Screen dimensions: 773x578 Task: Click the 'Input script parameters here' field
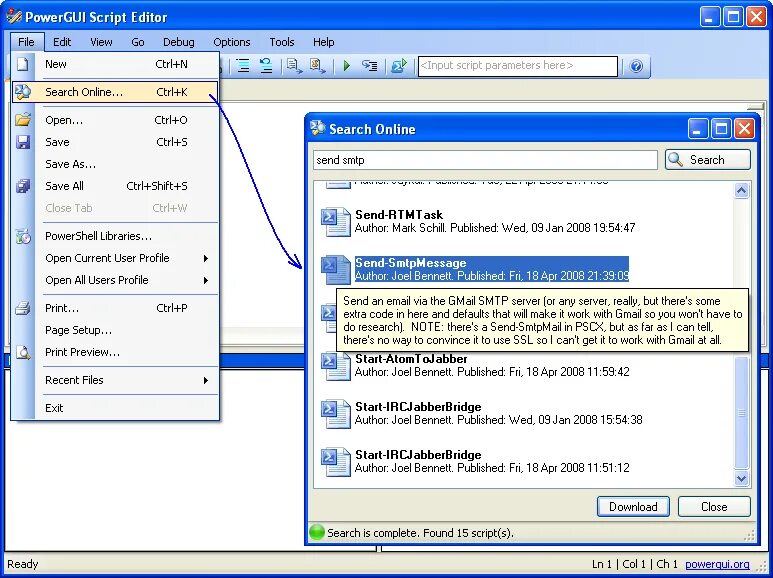click(x=518, y=66)
